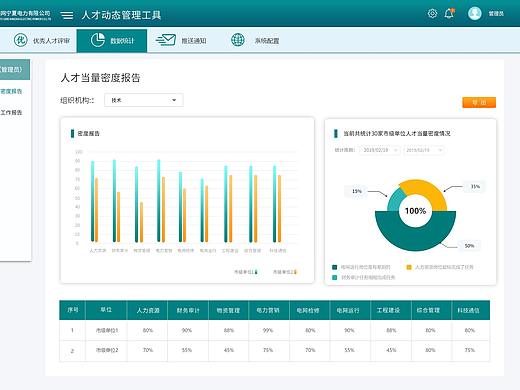Screen dimensions: 520x390
Task: Click the 管理员 username in header
Action: (496, 14)
